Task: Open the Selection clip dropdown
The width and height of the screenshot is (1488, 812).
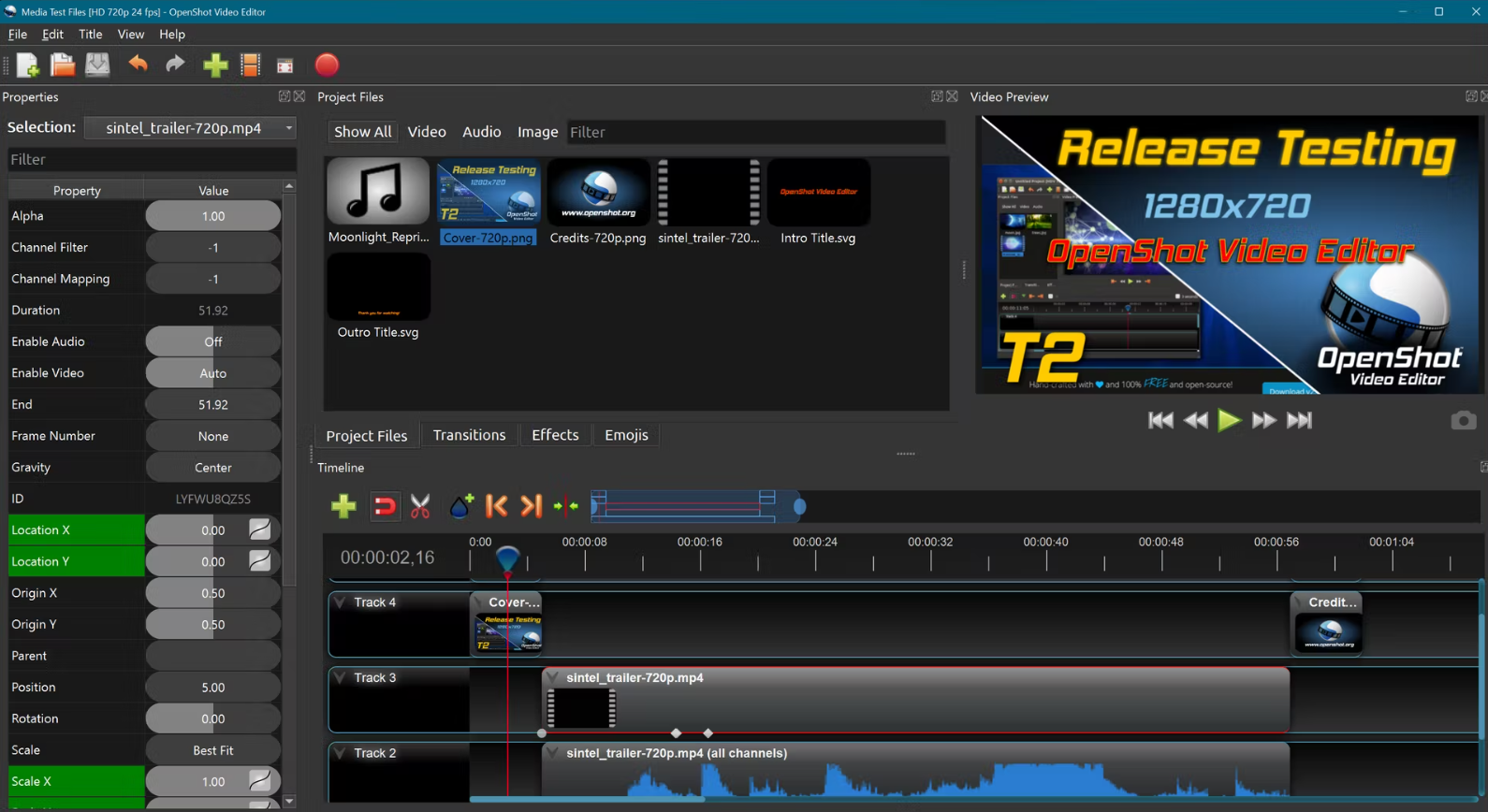Action: pyautogui.click(x=191, y=128)
